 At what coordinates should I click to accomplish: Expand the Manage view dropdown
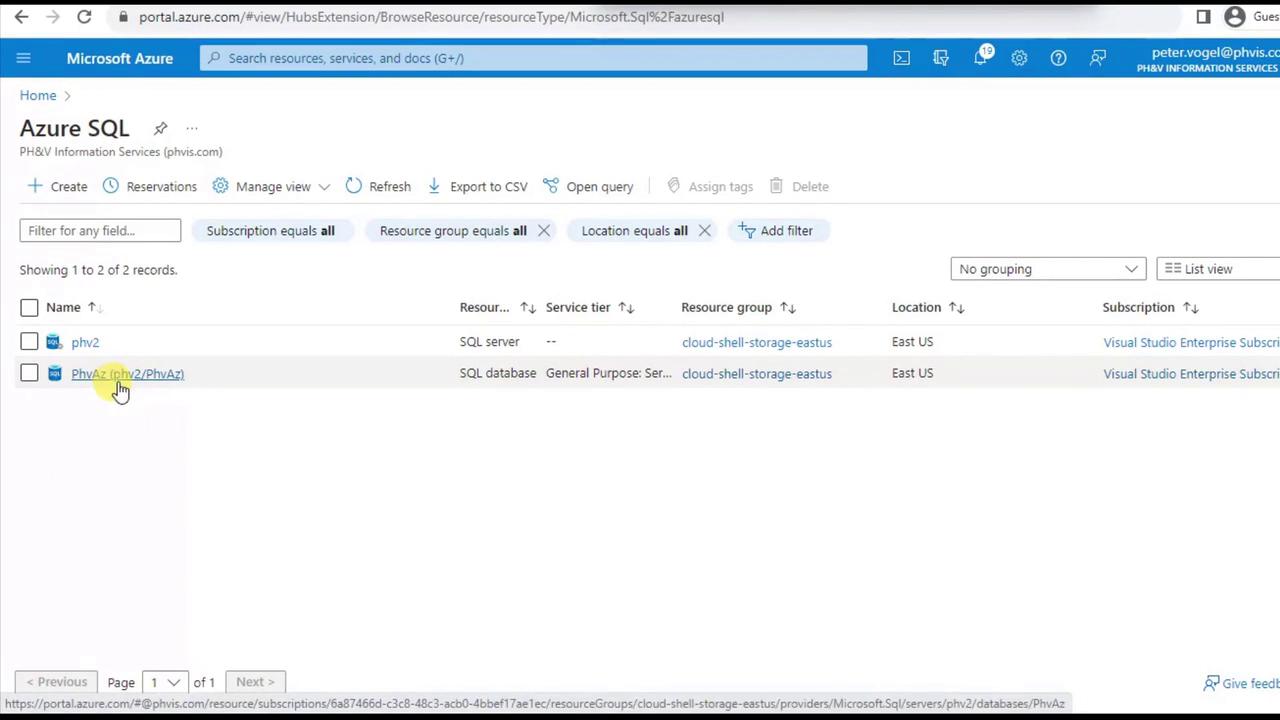[271, 187]
